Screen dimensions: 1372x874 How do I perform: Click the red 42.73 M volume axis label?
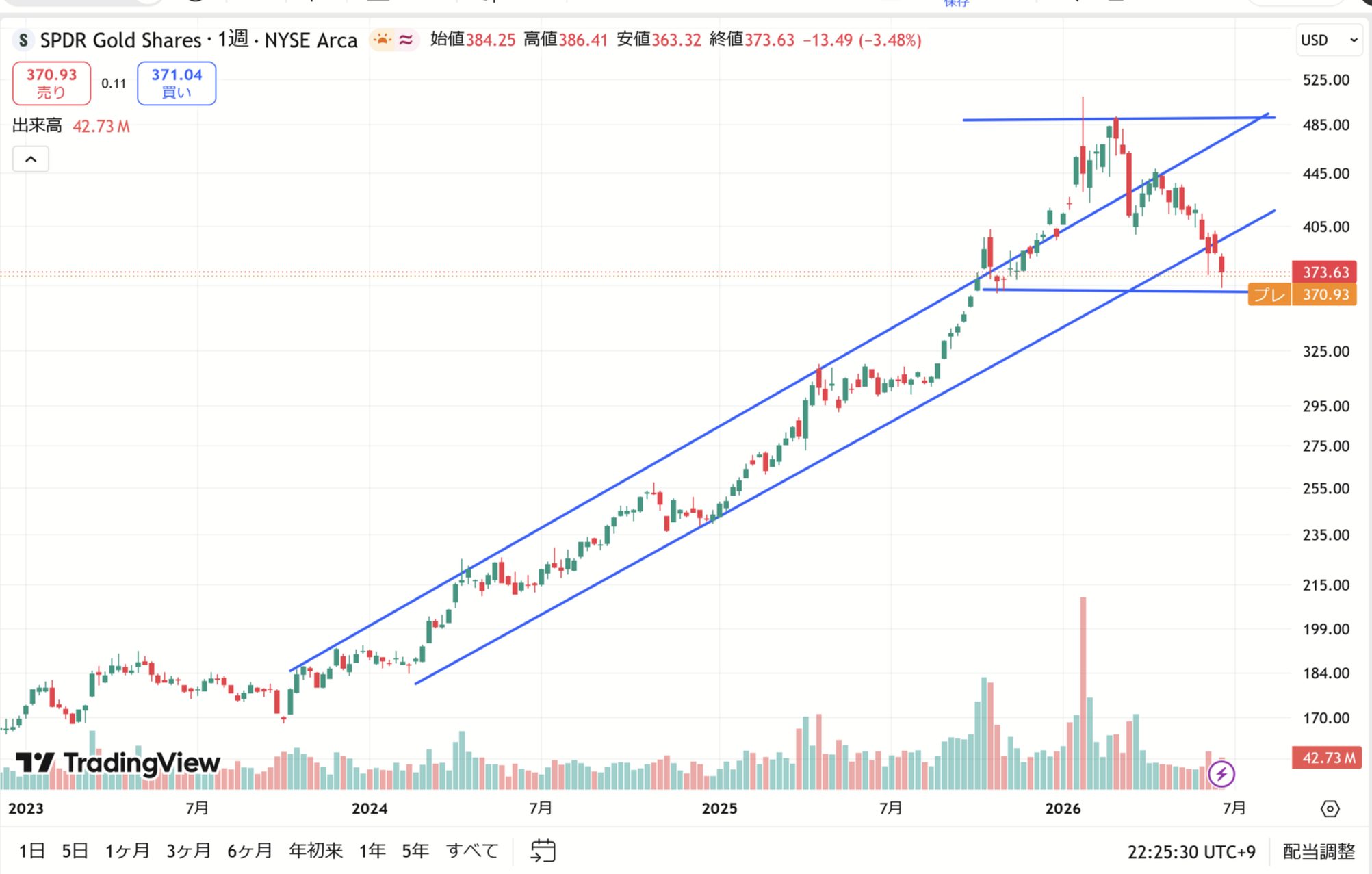tap(1326, 758)
